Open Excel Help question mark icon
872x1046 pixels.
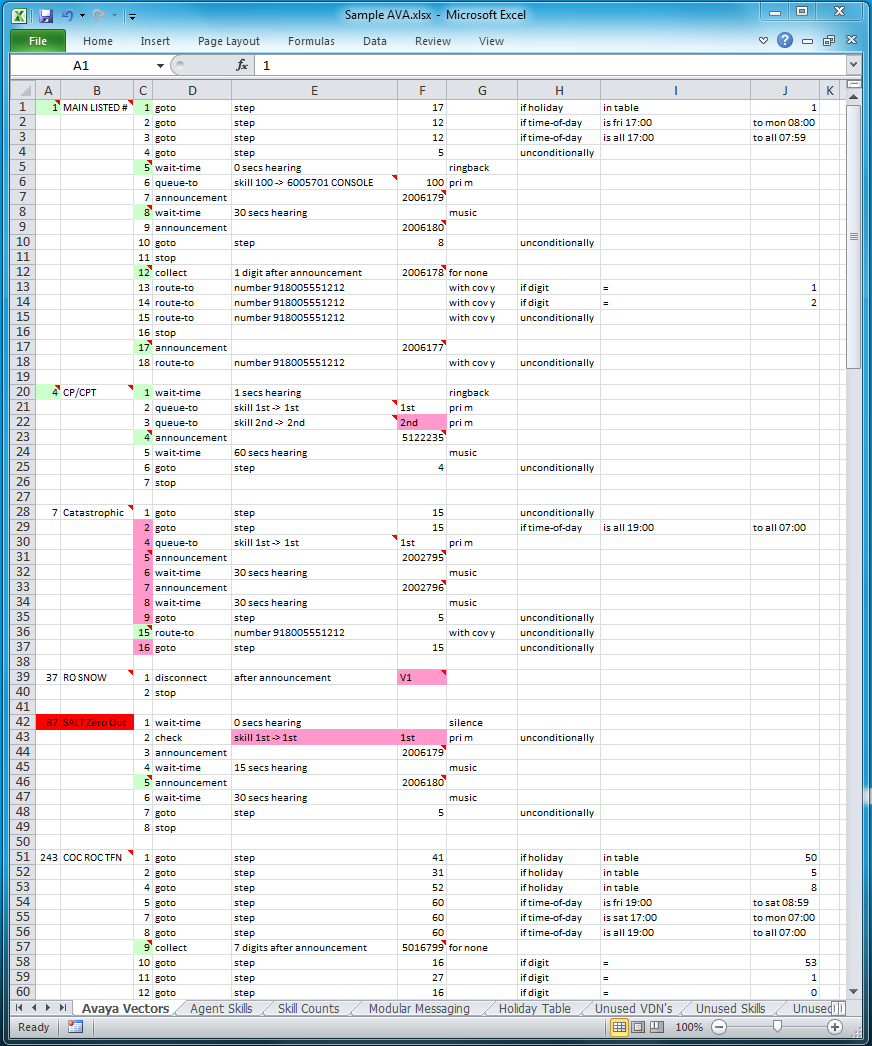click(785, 41)
